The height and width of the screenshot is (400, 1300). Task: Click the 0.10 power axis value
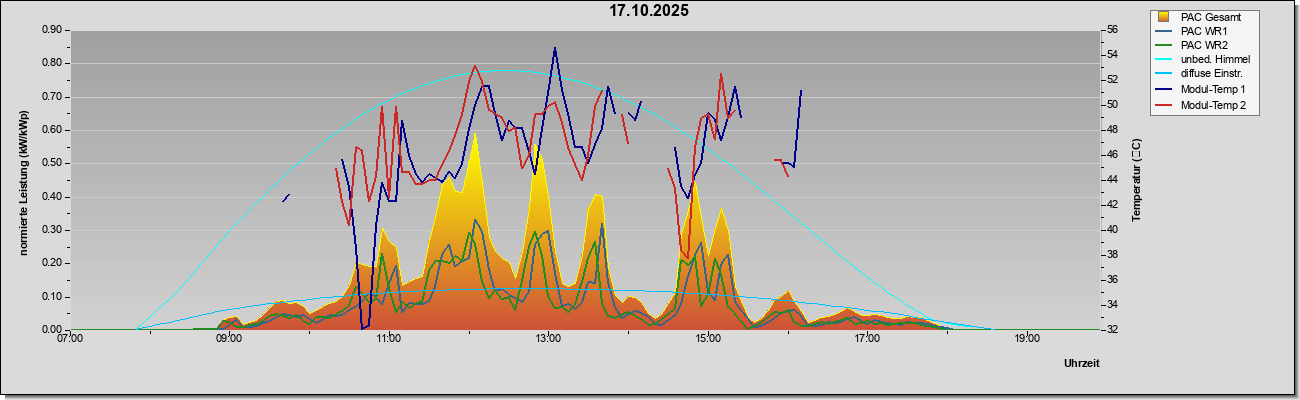52,297
